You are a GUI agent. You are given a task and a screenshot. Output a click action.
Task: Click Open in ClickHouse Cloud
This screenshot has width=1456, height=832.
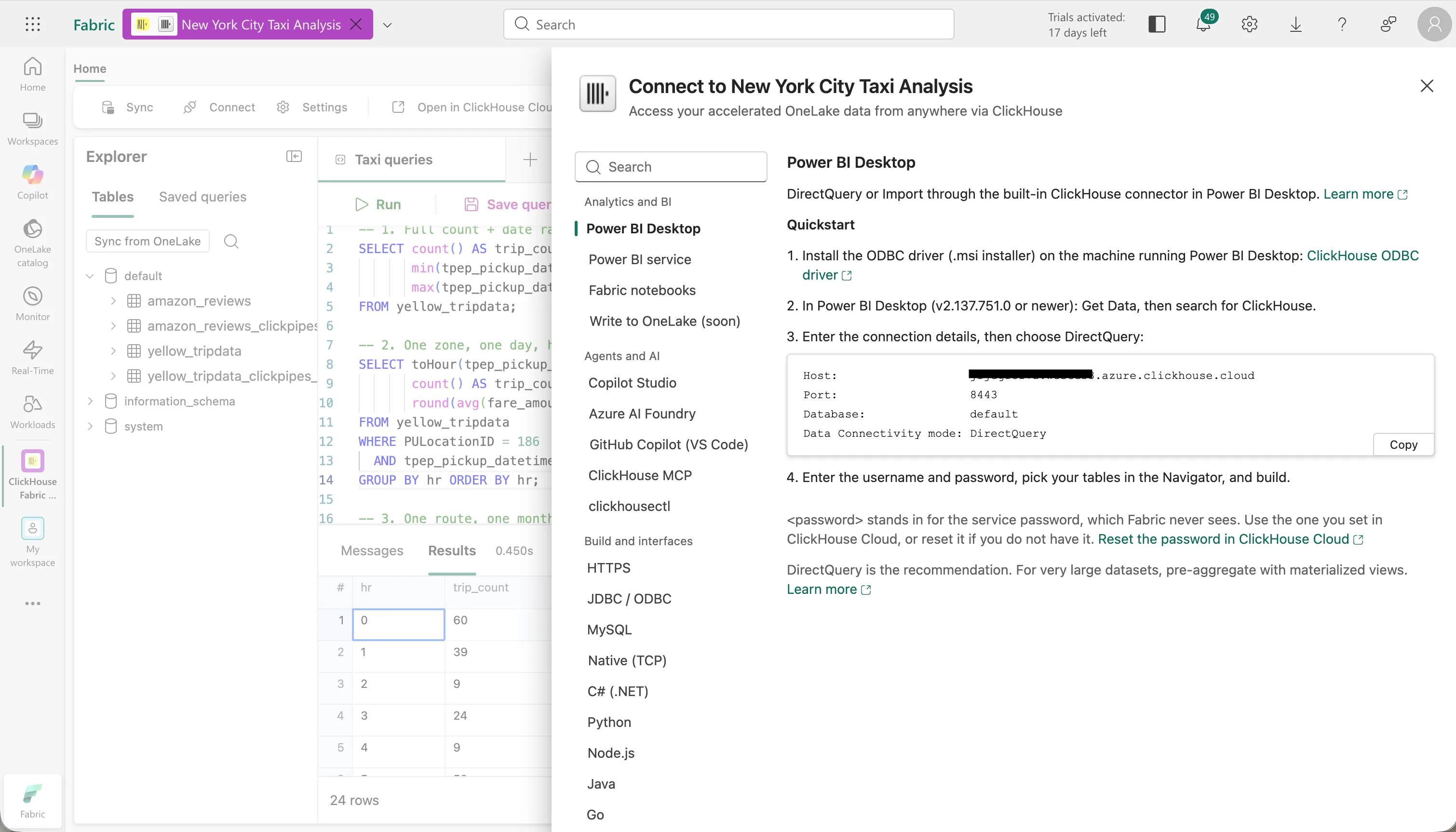pos(472,107)
